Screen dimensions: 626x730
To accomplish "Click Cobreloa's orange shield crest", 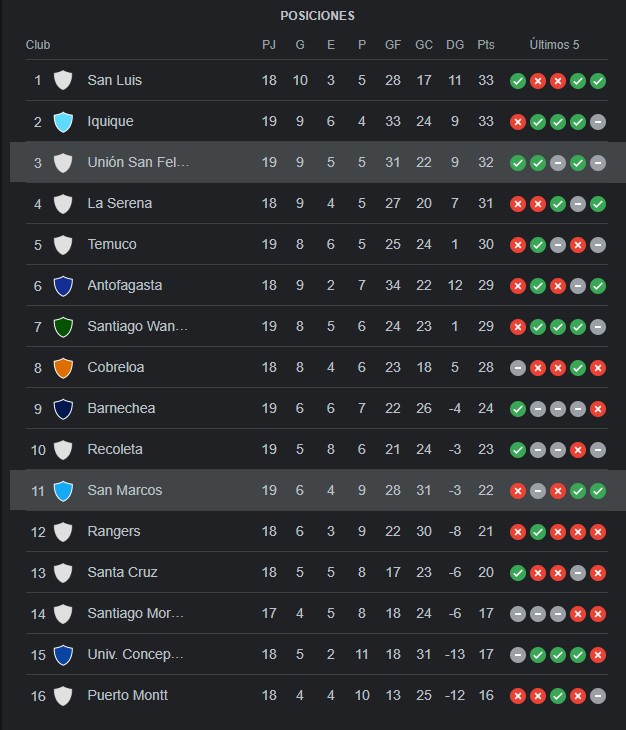I will click(63, 368).
